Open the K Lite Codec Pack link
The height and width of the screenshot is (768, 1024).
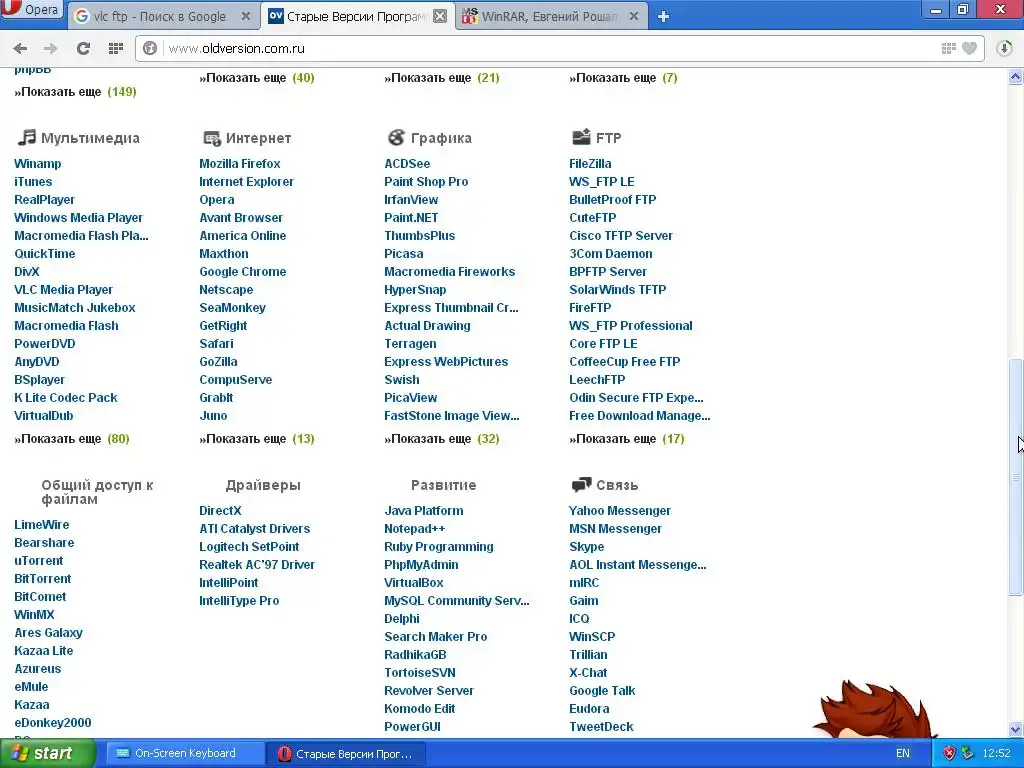66,398
